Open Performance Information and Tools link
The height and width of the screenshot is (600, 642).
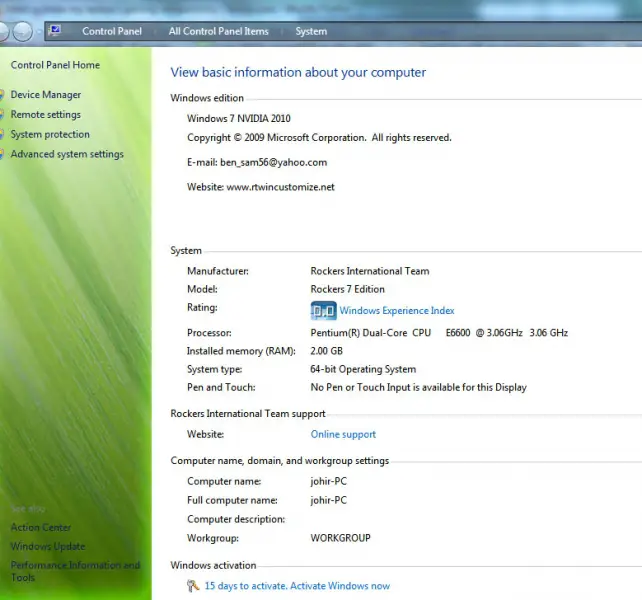click(75, 571)
